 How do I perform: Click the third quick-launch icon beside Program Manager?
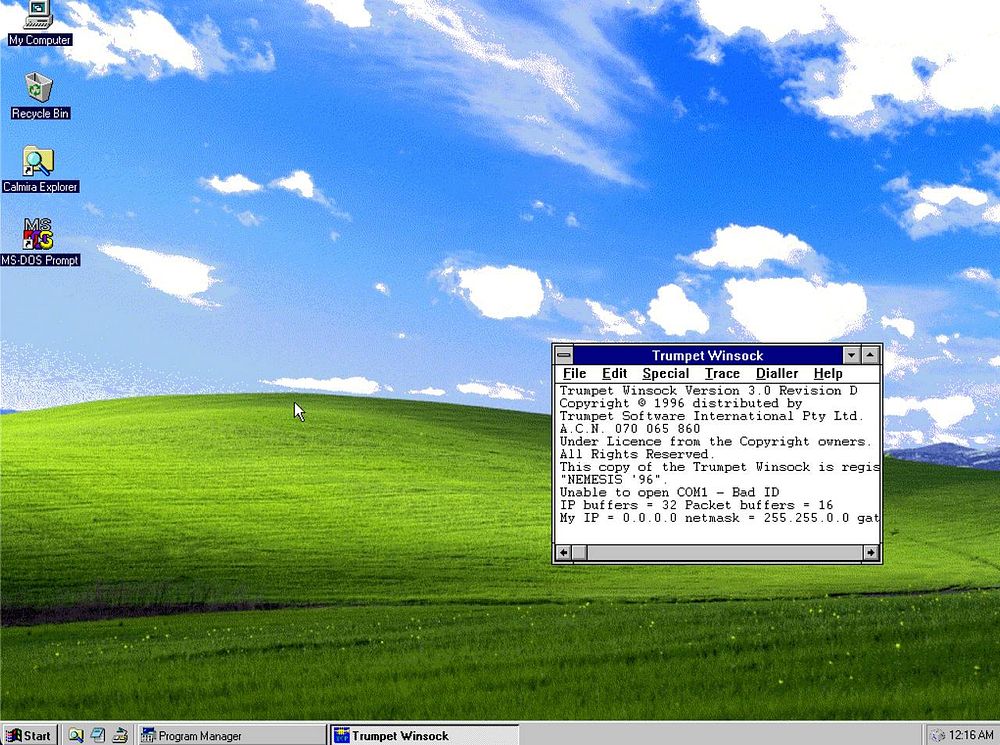point(120,735)
